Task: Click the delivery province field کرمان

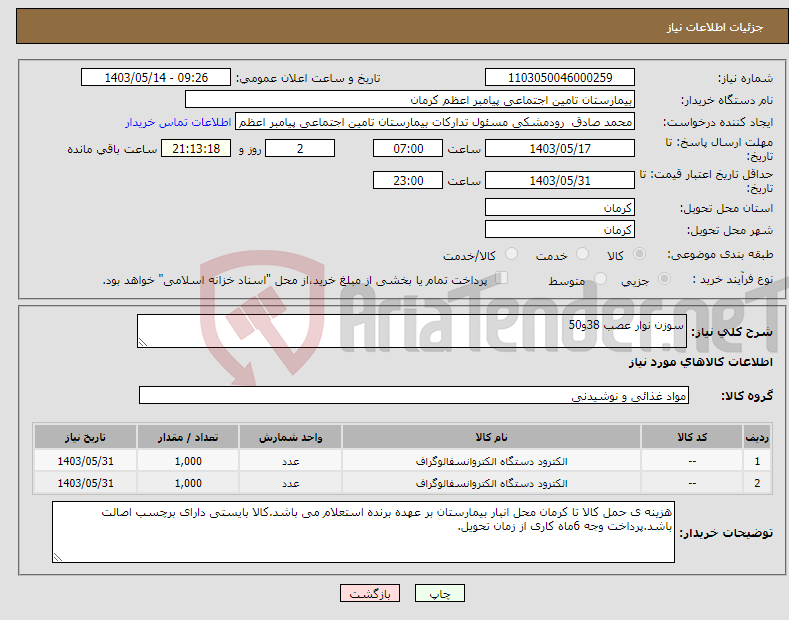Action: point(560,207)
